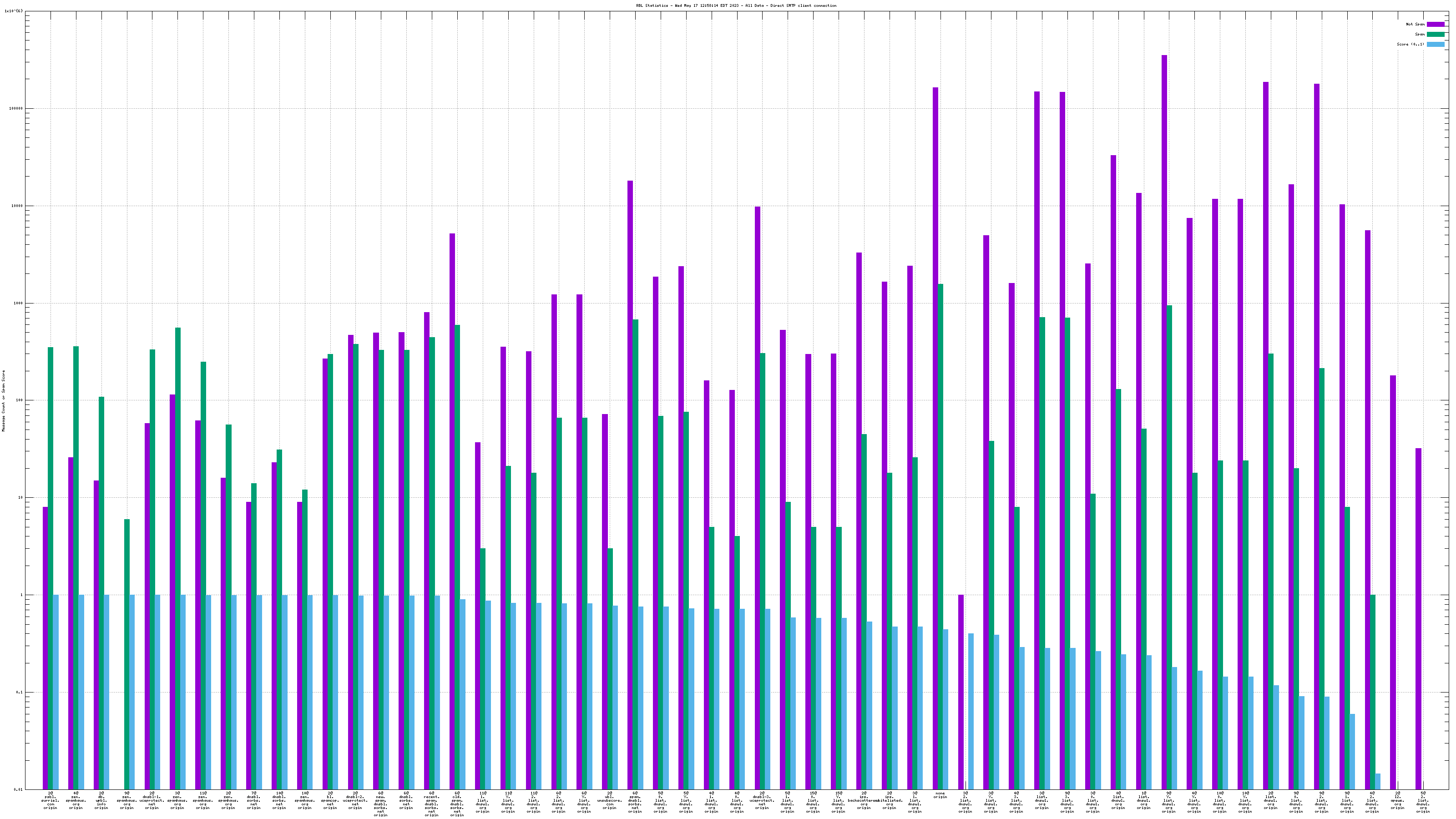Click the 'Message Count or Spam Score' axis label
The image size is (1456, 819).
[x=3, y=400]
